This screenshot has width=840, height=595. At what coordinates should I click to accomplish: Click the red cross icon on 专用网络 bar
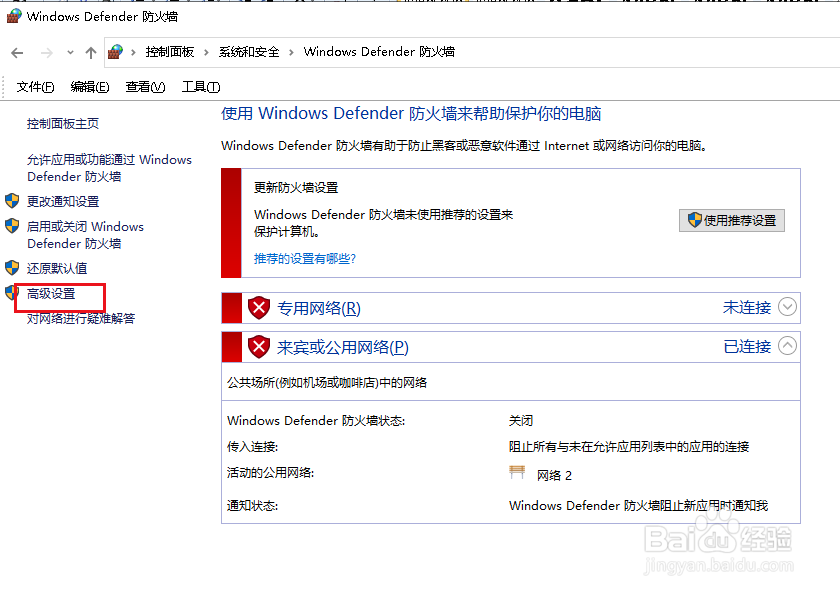tap(258, 307)
